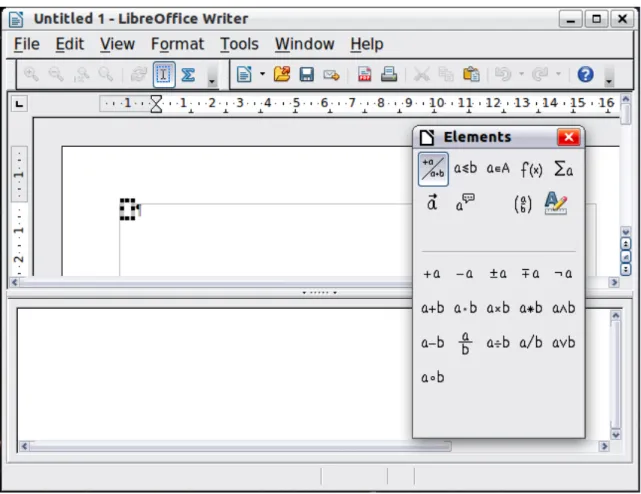Open the Redo history dropdown arrow
The image size is (641, 494).
click(x=558, y=74)
